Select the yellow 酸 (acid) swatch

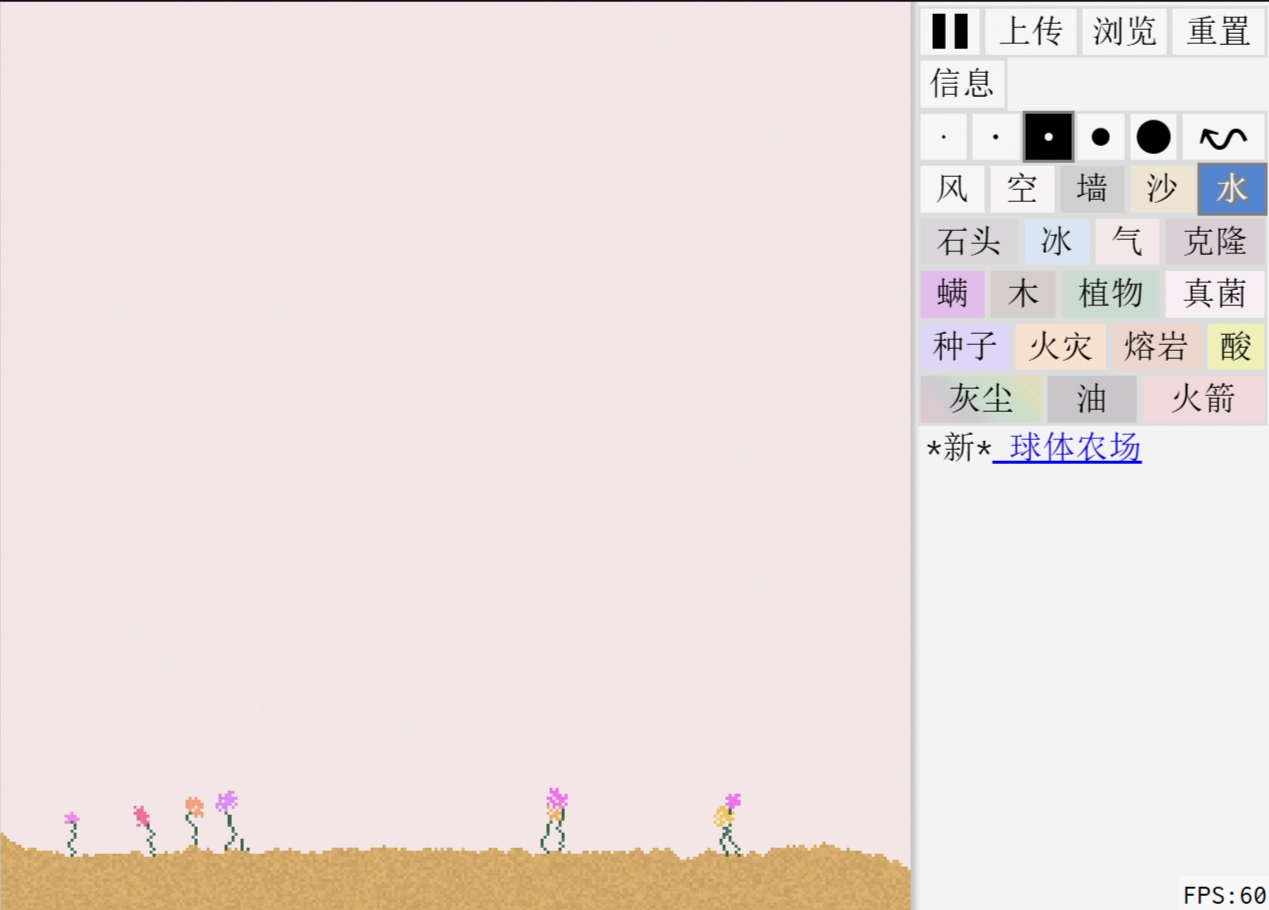coord(1236,347)
